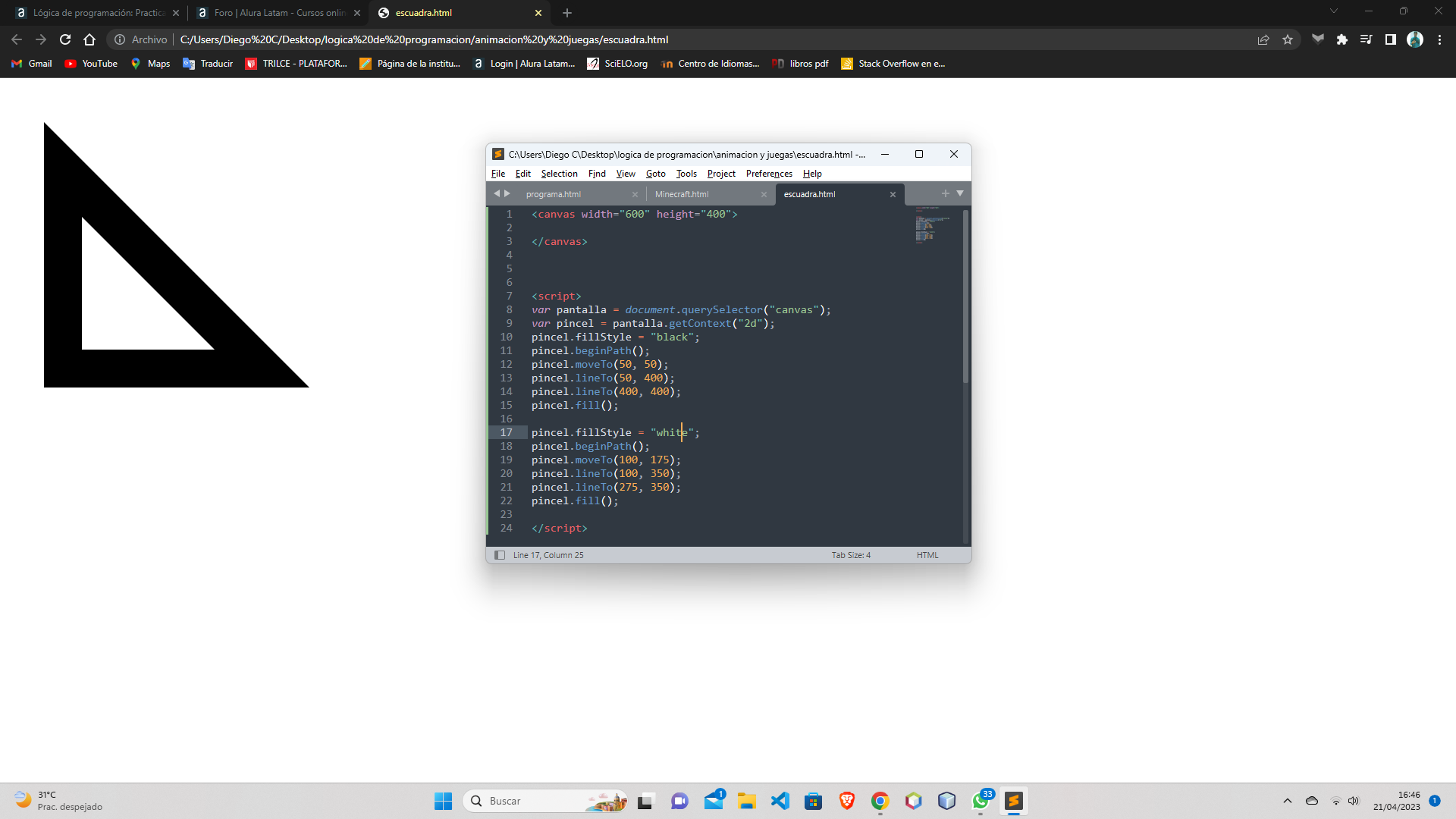Open the YouTube bookmark
1456x819 pixels.
point(91,64)
